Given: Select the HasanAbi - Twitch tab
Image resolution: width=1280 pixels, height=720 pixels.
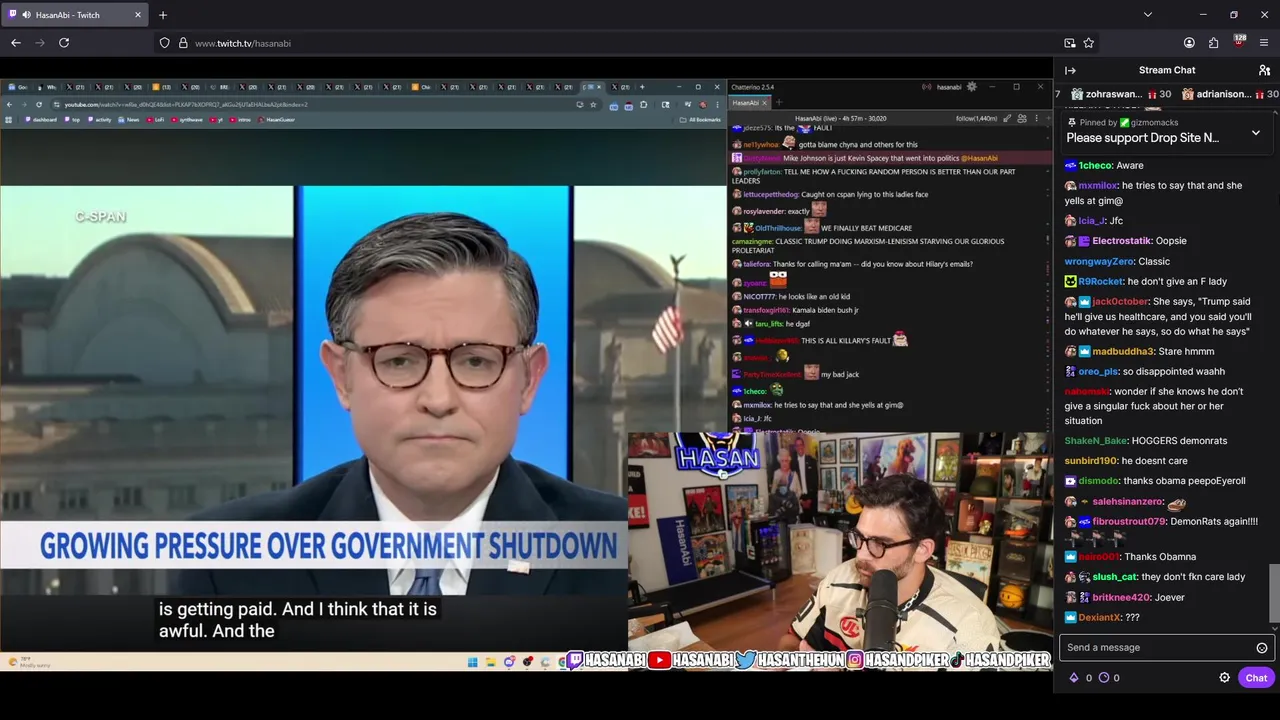Looking at the screenshot, I should (75, 15).
